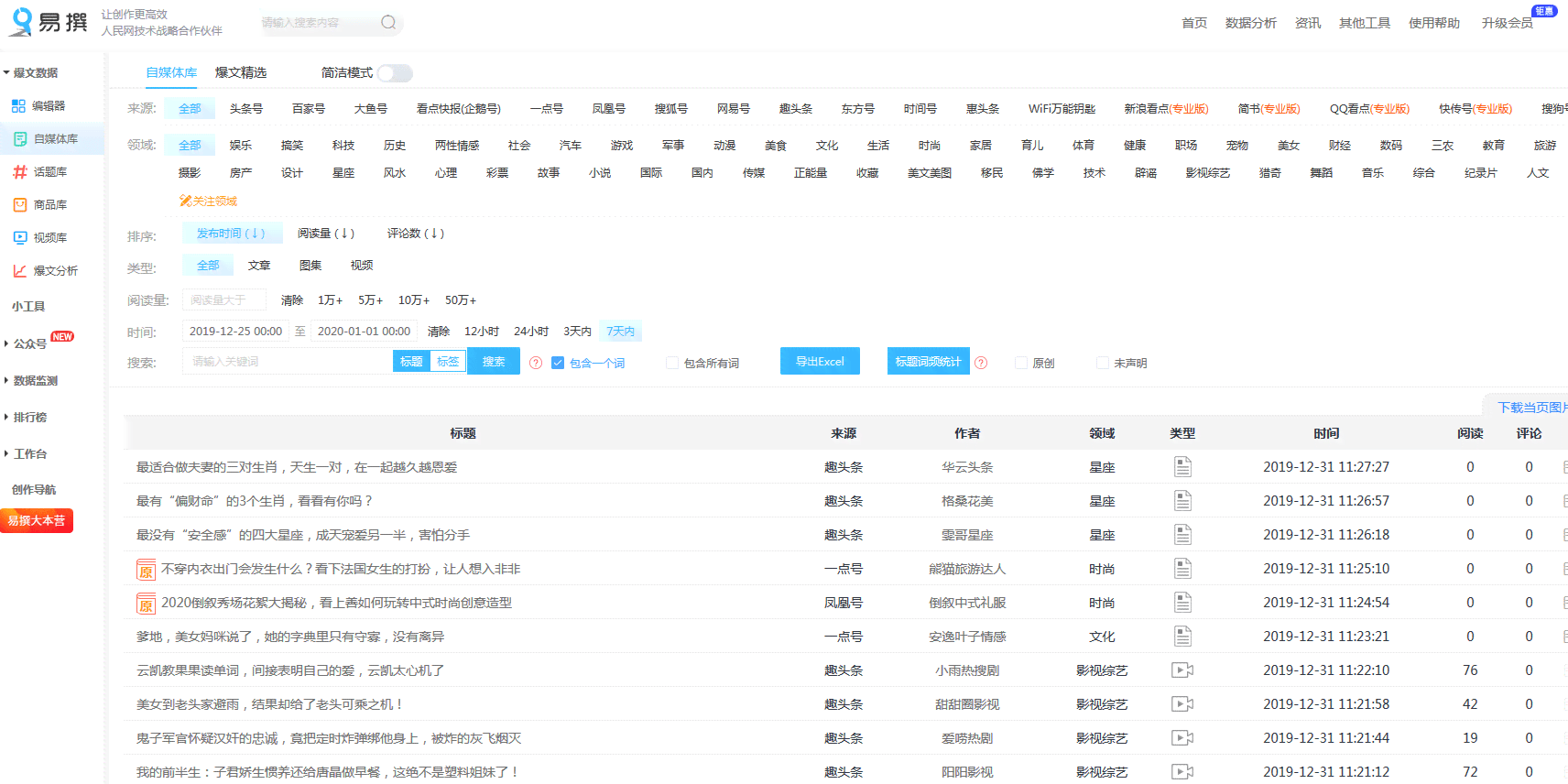Screen dimensions: 1568x784
Task: Switch to 自媒体库 tab
Action: point(171,72)
